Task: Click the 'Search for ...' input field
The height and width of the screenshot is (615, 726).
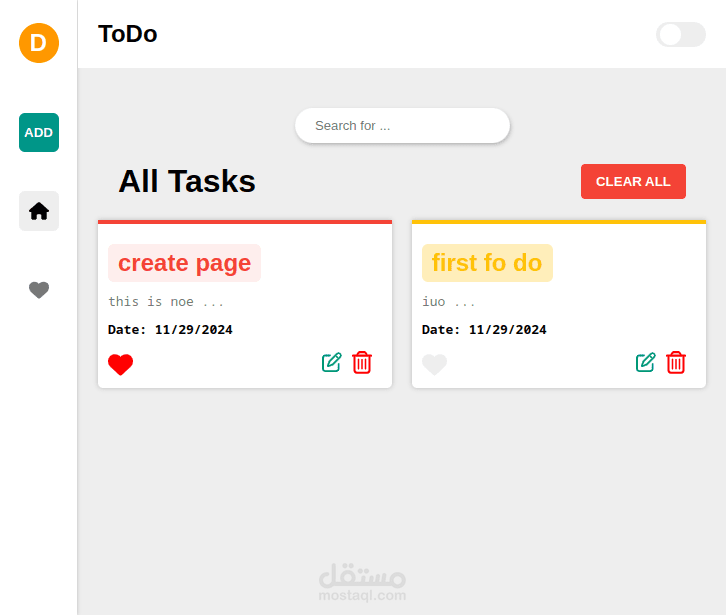Action: point(402,126)
